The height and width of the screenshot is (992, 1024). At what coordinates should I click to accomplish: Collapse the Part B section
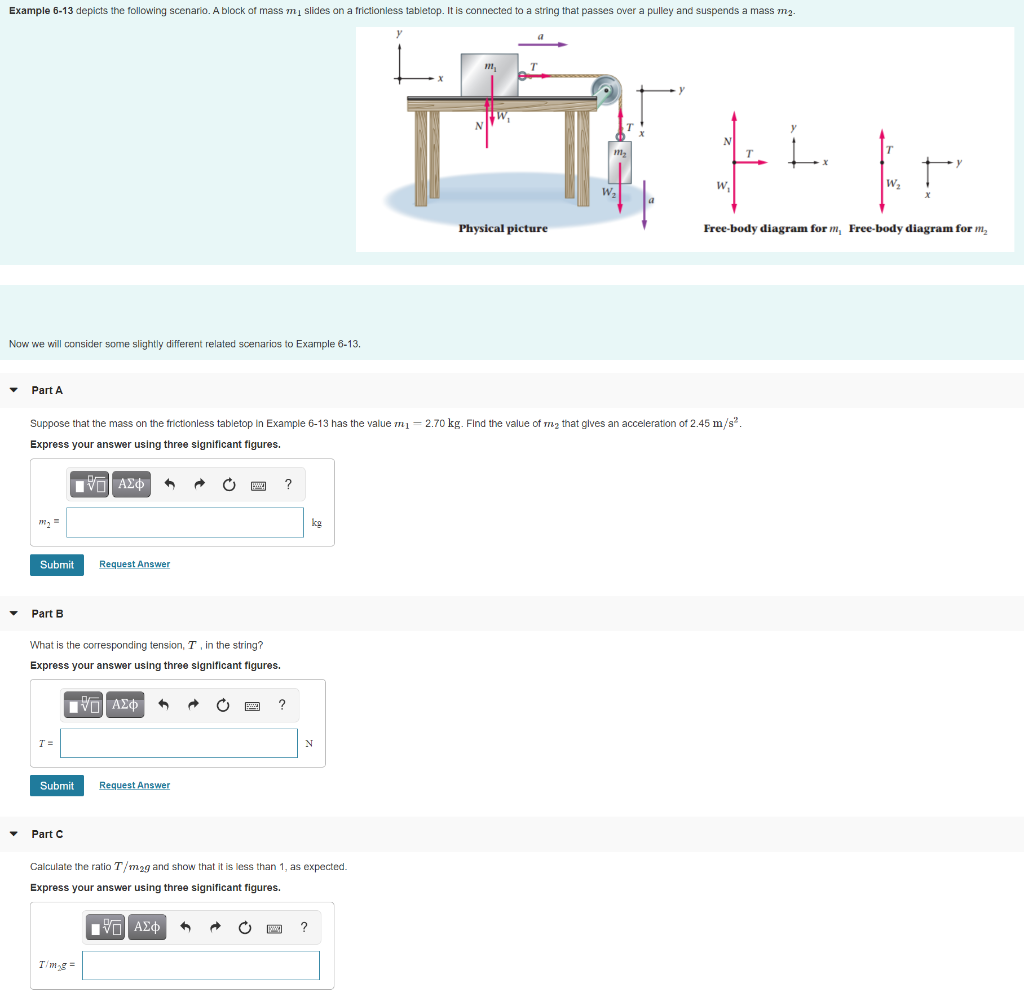pyautogui.click(x=12, y=613)
